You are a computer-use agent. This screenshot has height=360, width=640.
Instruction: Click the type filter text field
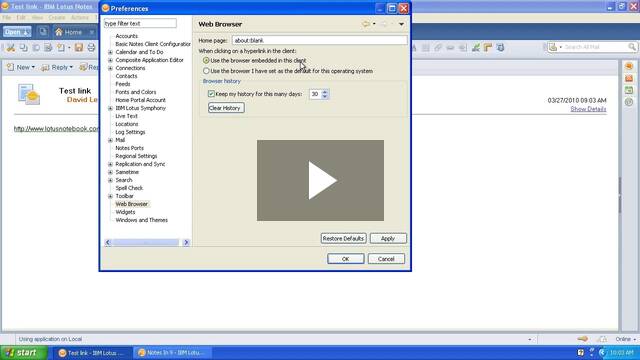pos(140,23)
